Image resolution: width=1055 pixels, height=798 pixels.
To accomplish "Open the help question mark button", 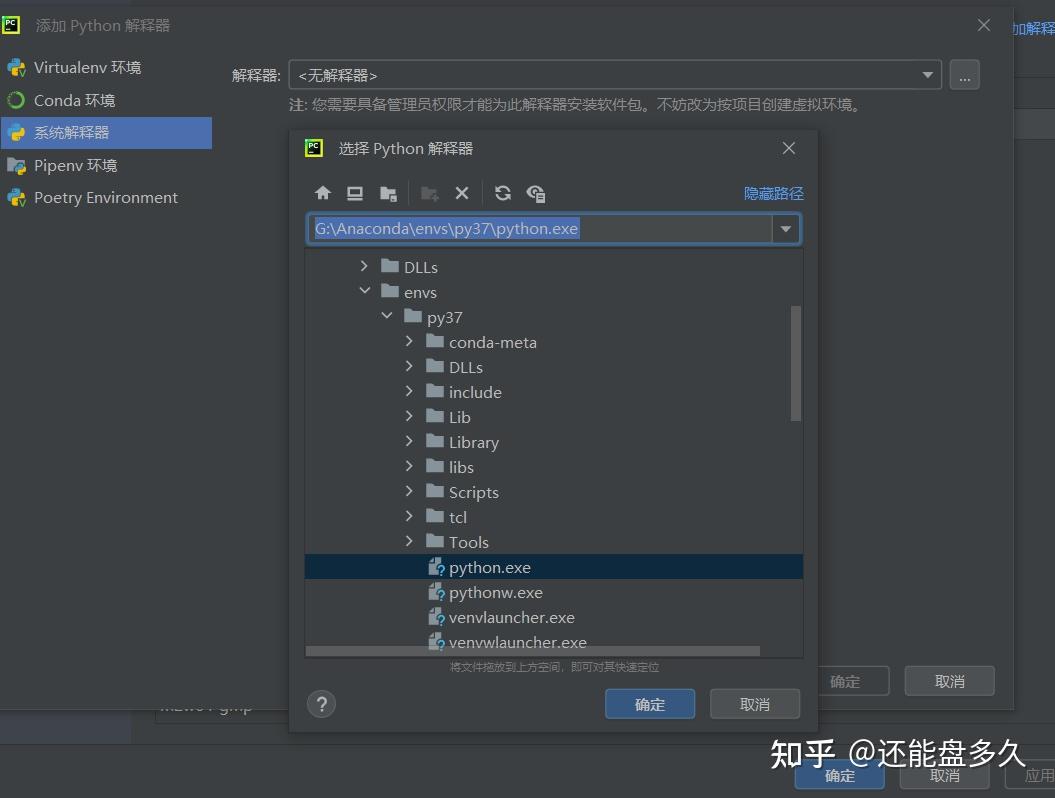I will tap(322, 704).
